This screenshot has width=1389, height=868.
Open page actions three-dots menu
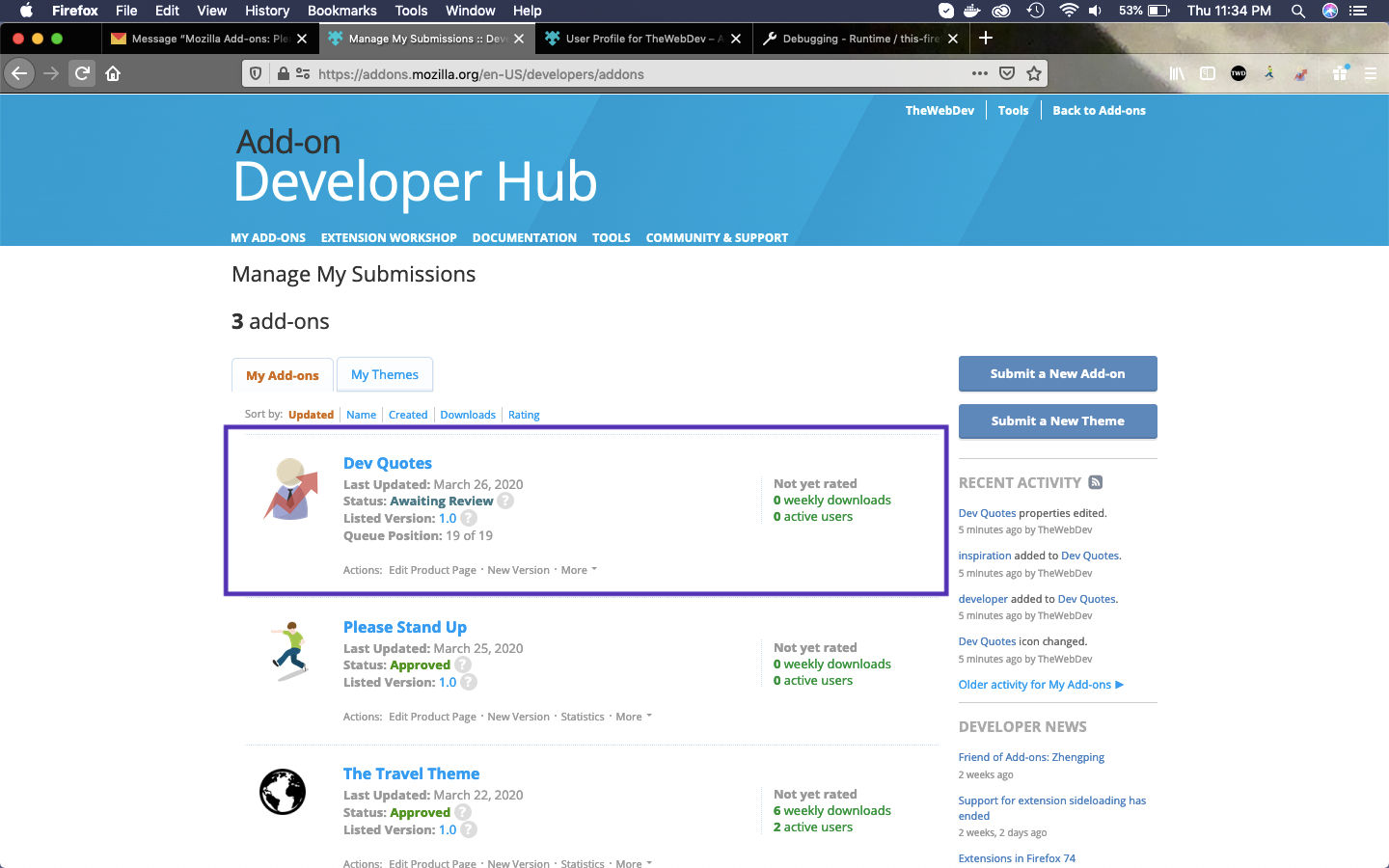980,73
